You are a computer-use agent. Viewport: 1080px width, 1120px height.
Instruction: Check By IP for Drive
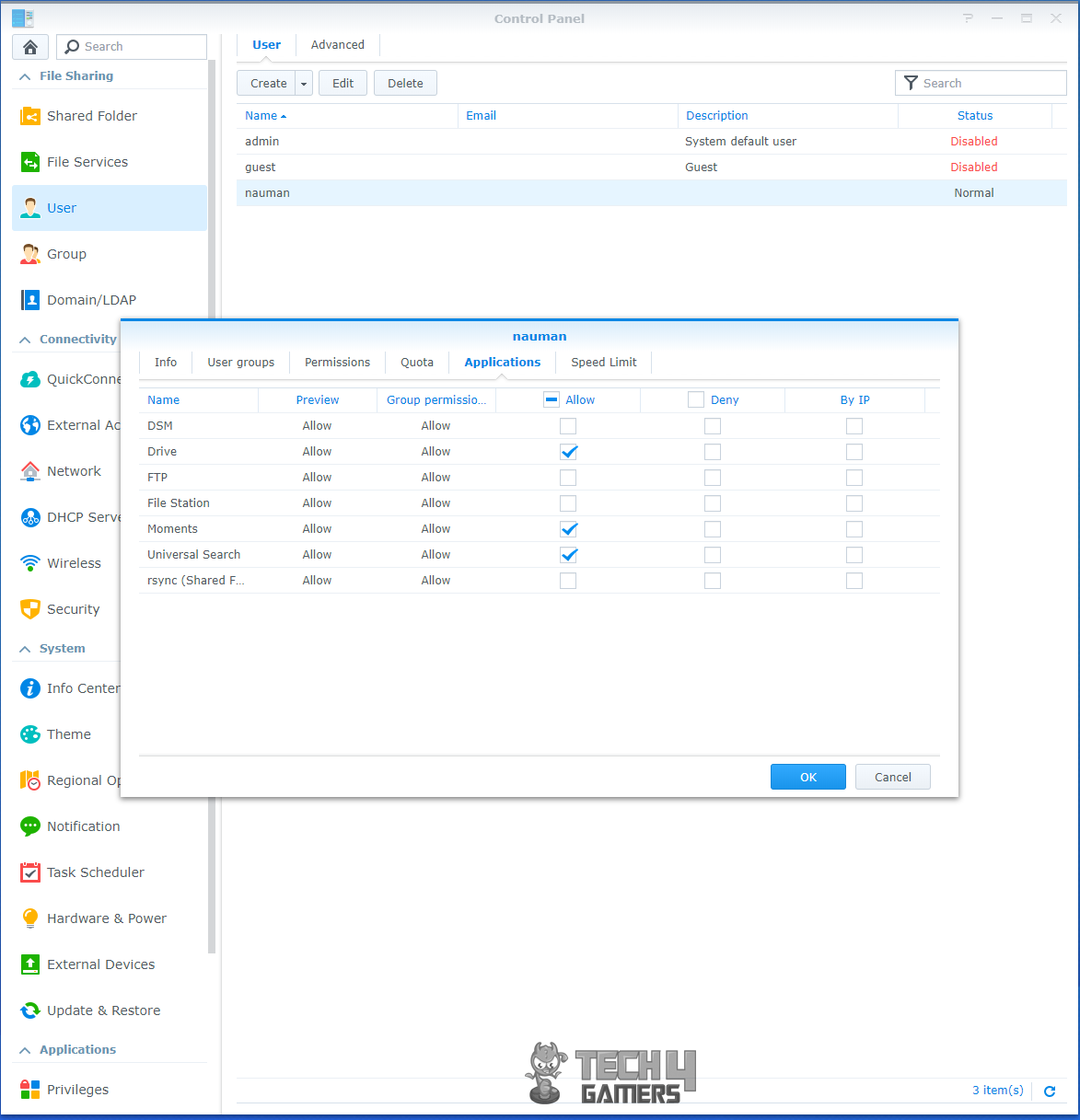coord(854,452)
